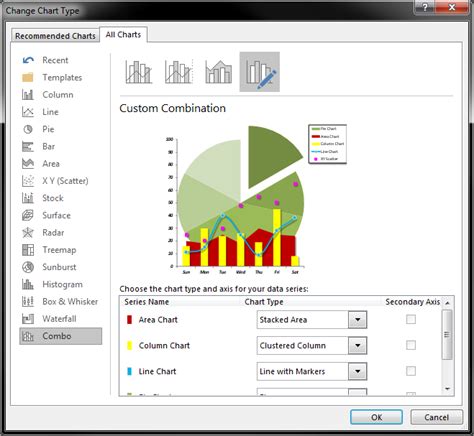Select the Surface chart category icon
Image resolution: width=474 pixels, height=436 pixels.
(x=28, y=215)
